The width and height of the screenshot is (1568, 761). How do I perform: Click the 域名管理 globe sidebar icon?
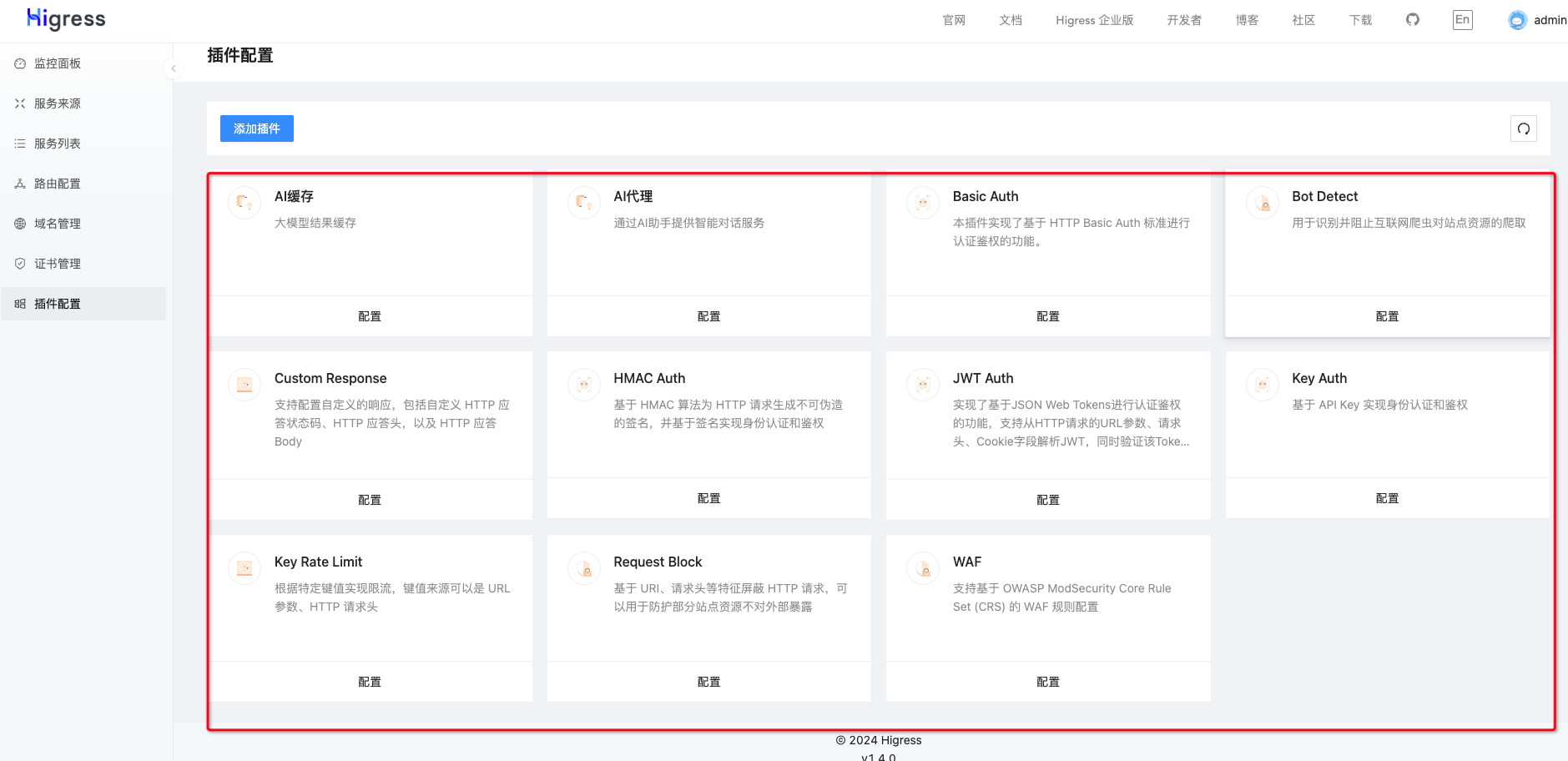click(x=20, y=224)
